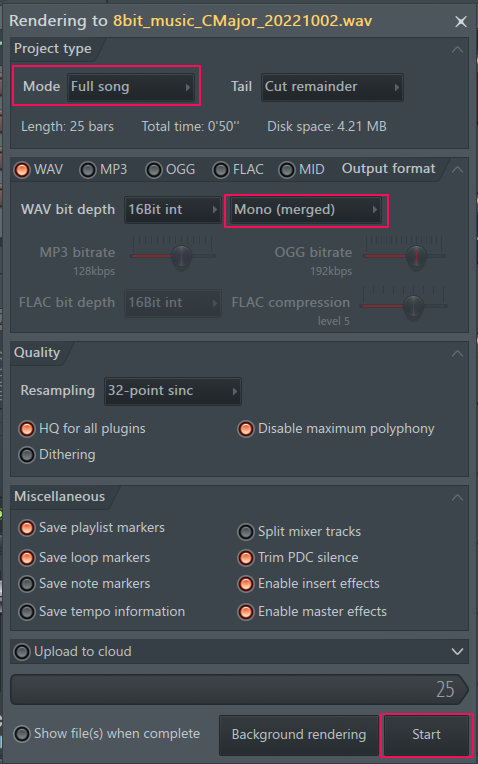The width and height of the screenshot is (478, 764).
Task: Close the rendering dialog with X
Action: tap(460, 21)
